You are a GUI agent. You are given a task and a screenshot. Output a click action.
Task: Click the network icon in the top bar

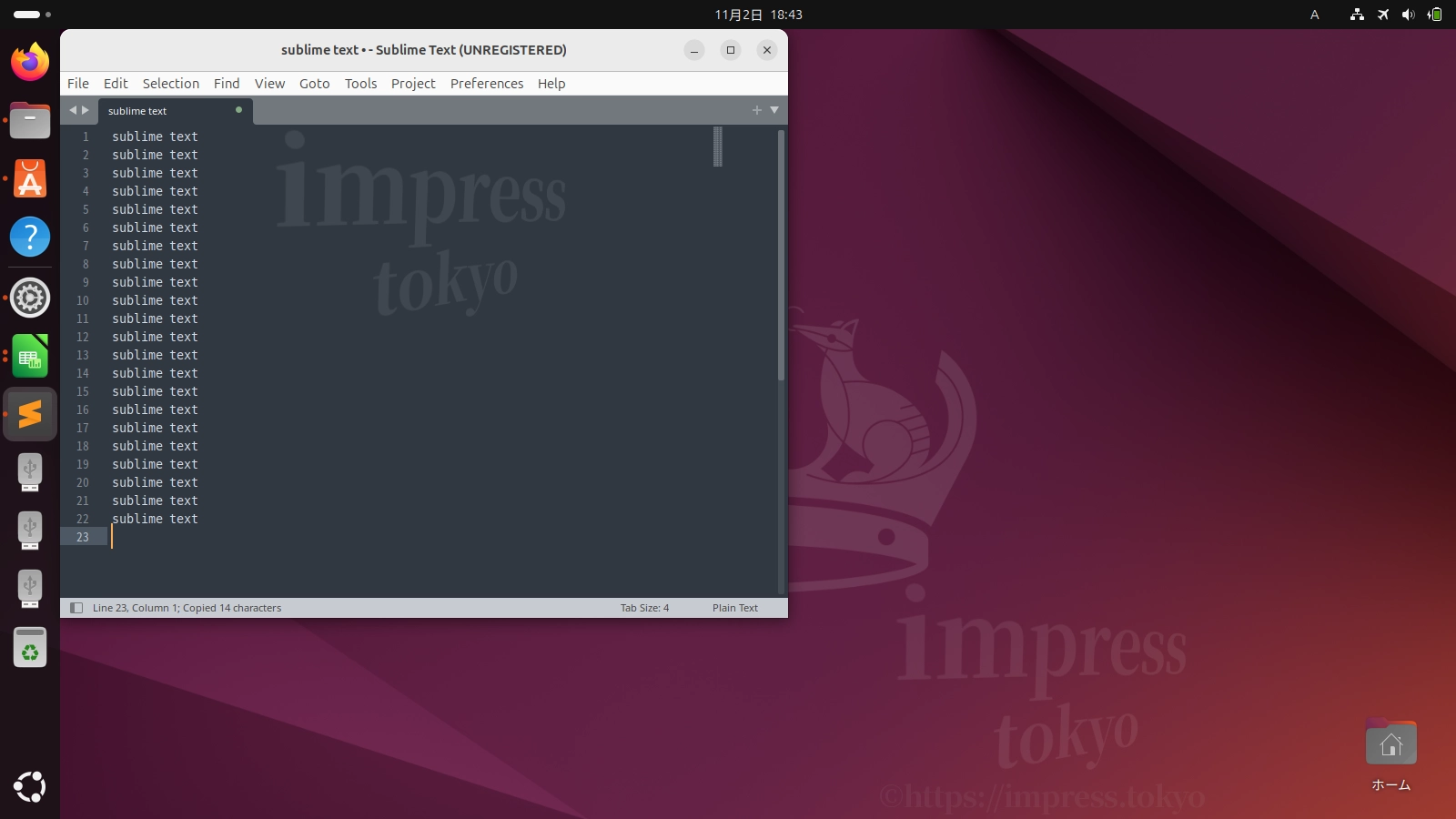[1357, 15]
